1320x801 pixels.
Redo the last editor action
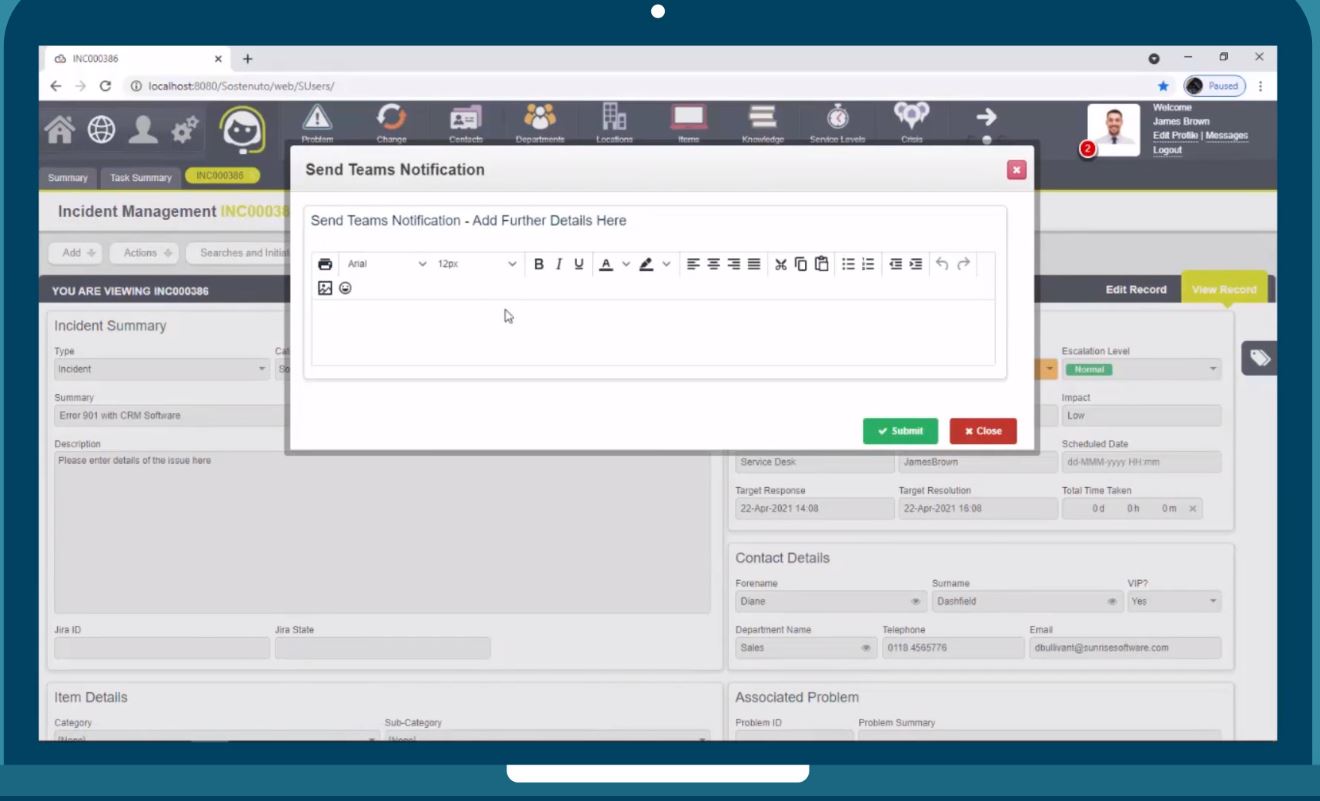[963, 264]
